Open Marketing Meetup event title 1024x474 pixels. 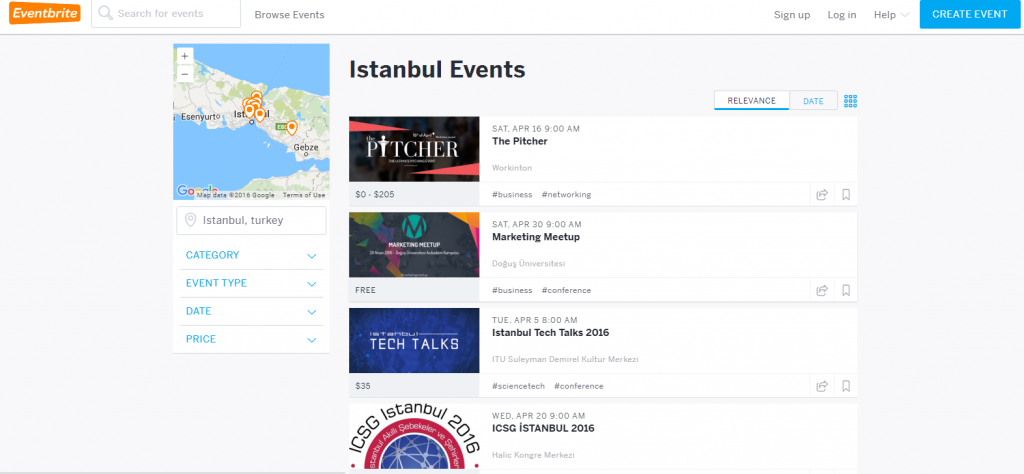tap(536, 236)
